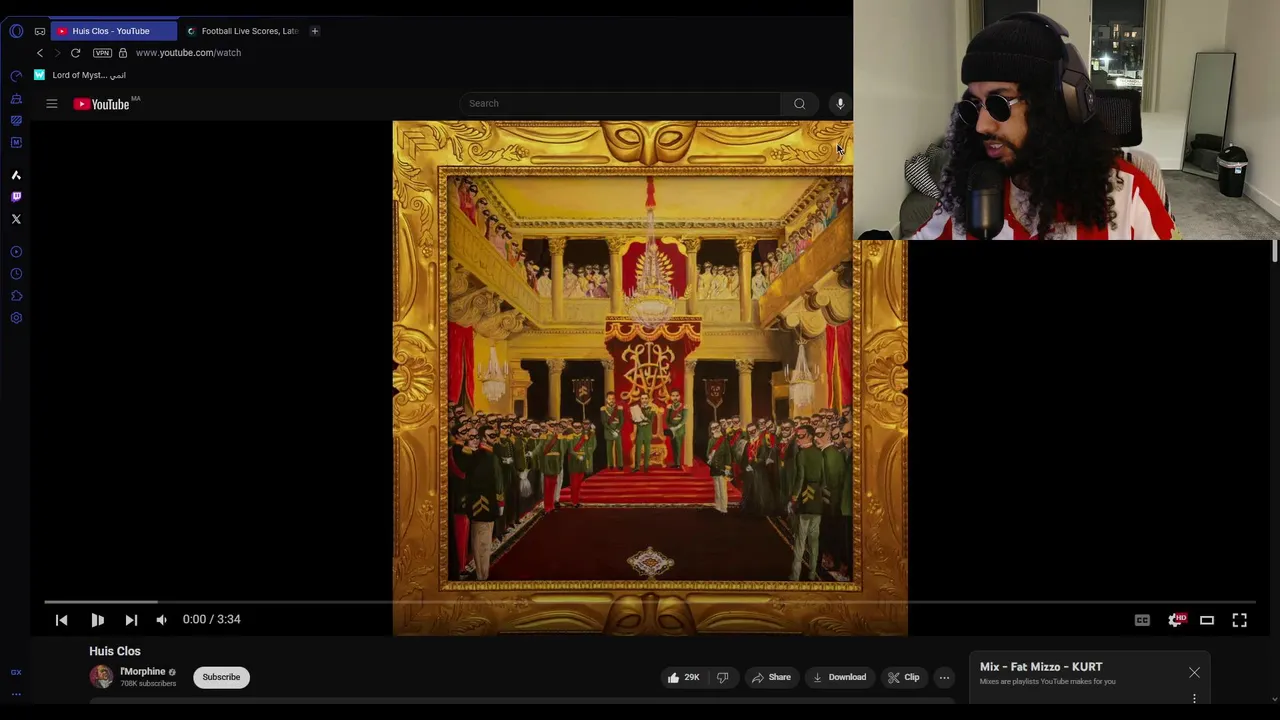Click the 0:00 / 3:34 time display

pos(211,620)
